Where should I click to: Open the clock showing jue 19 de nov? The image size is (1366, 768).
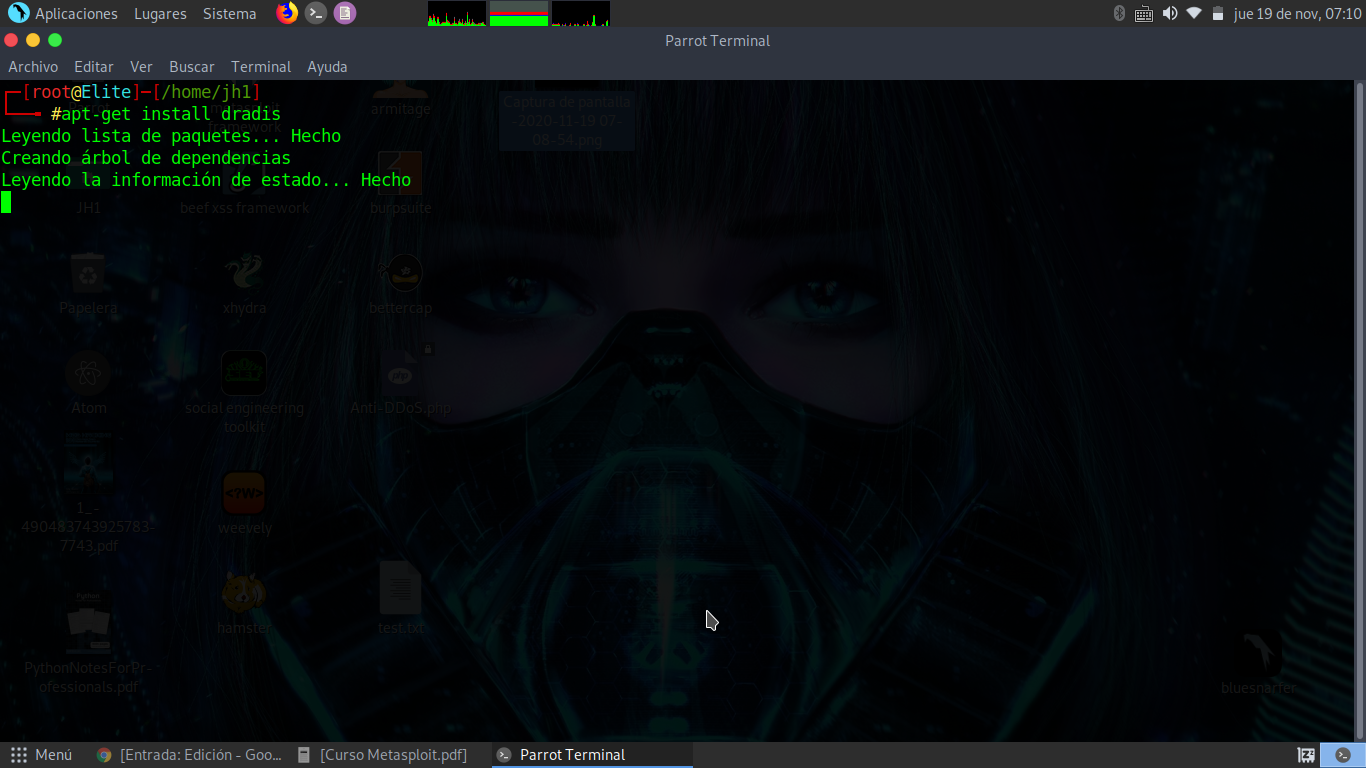(1298, 14)
